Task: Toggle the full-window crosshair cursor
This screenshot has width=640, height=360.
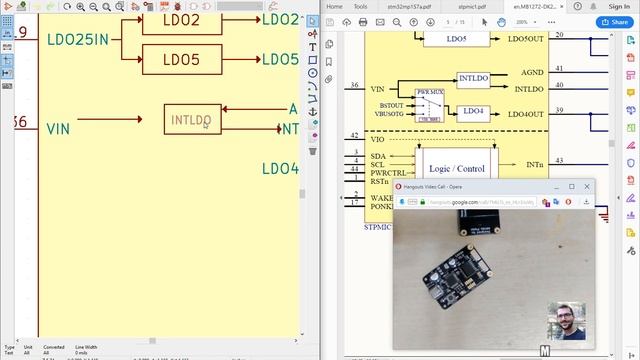Action: 7,60
